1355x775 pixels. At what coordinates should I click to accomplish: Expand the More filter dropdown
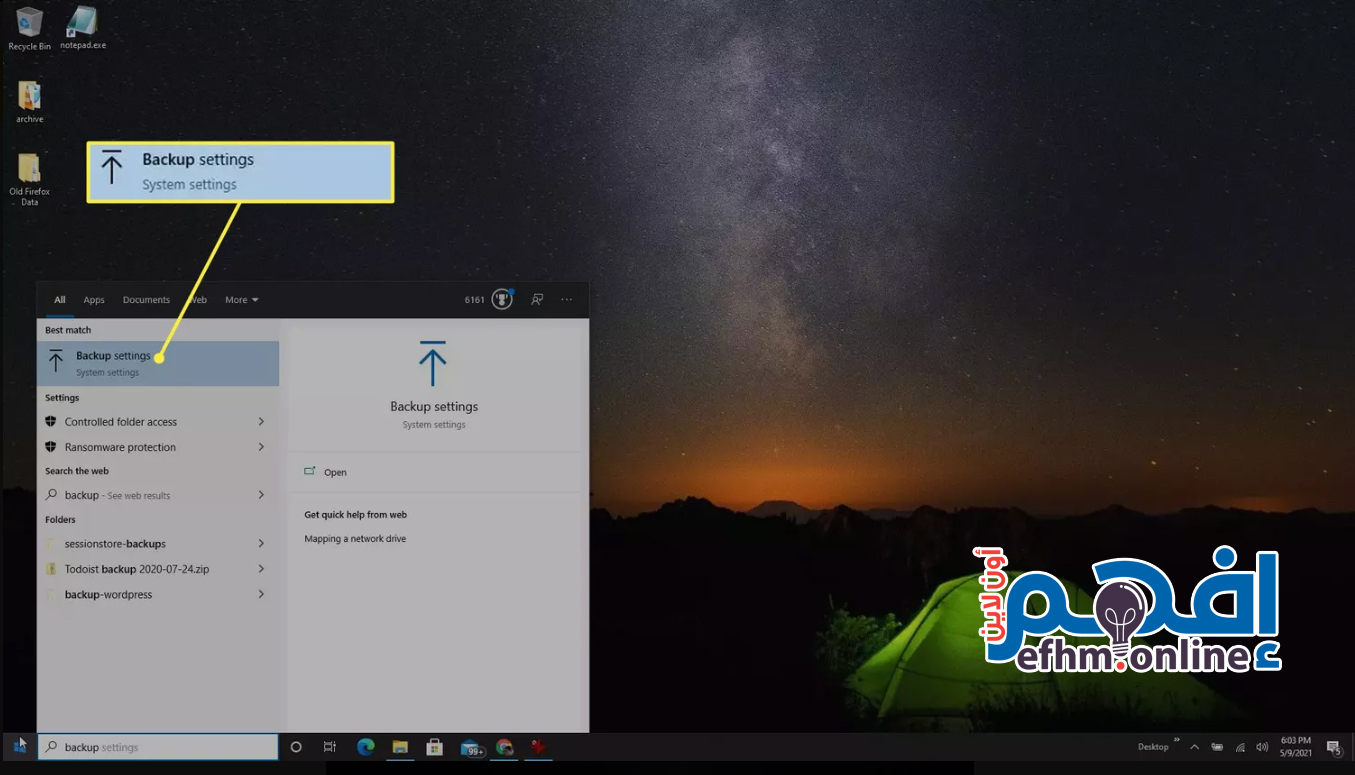241,300
